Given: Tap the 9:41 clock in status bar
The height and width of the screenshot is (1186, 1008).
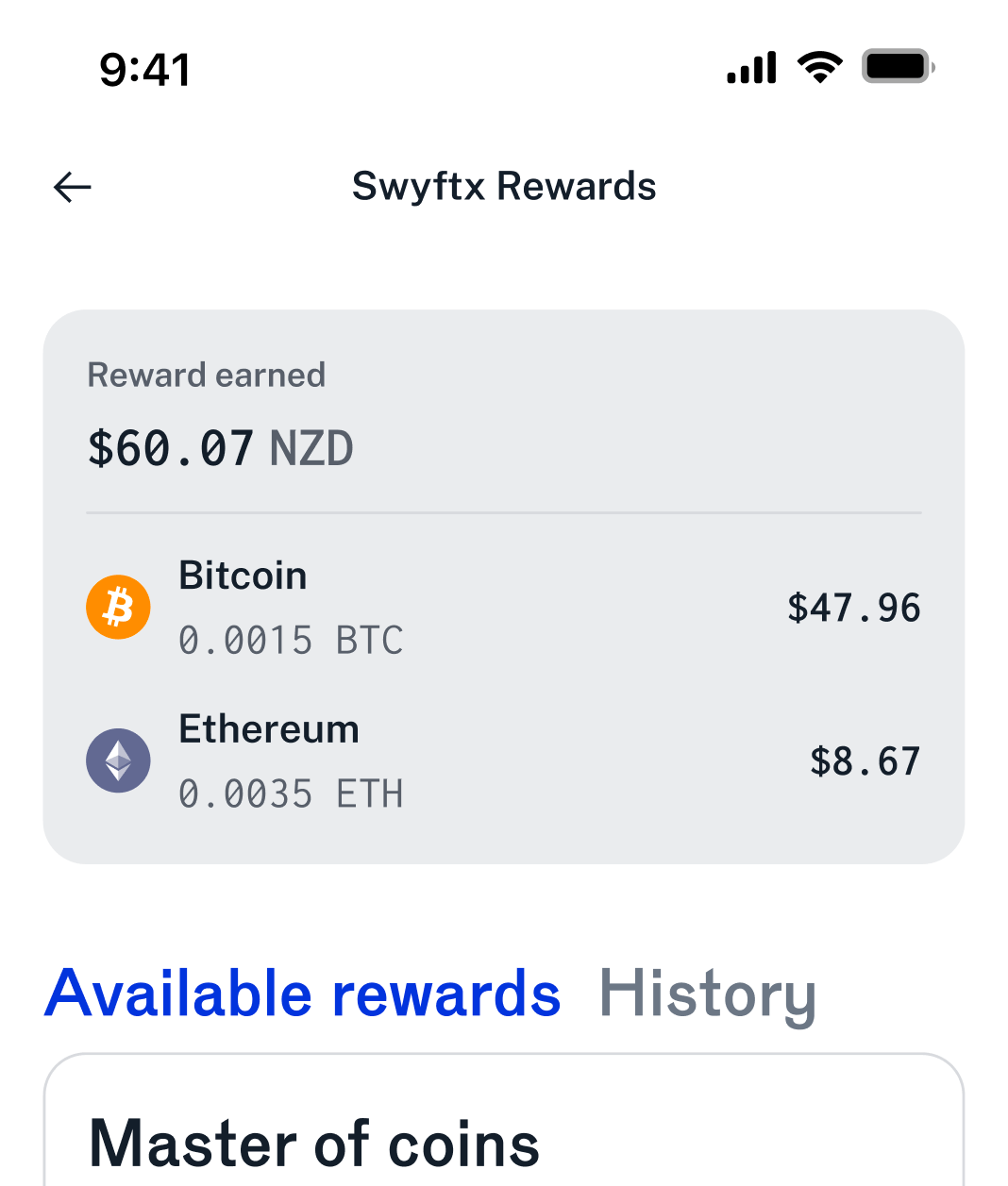Looking at the screenshot, I should coord(145,70).
